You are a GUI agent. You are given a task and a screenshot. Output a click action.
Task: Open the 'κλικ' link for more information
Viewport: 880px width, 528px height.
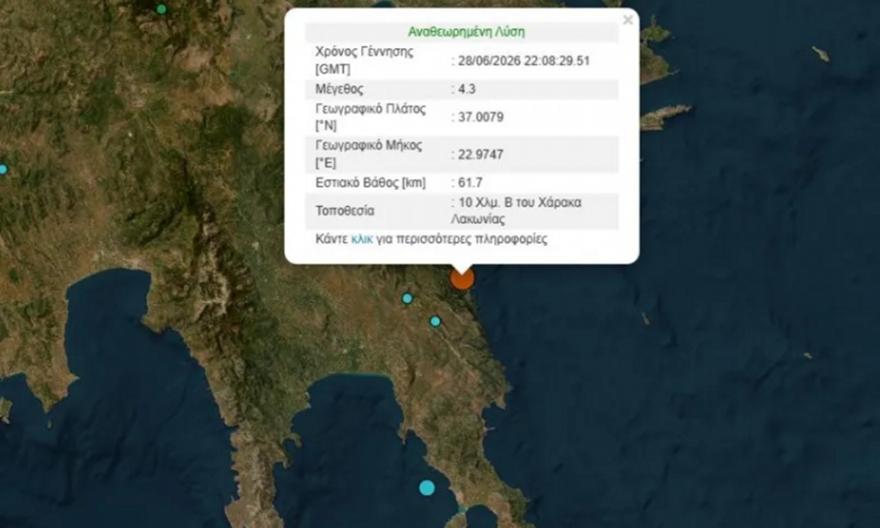[361, 240]
